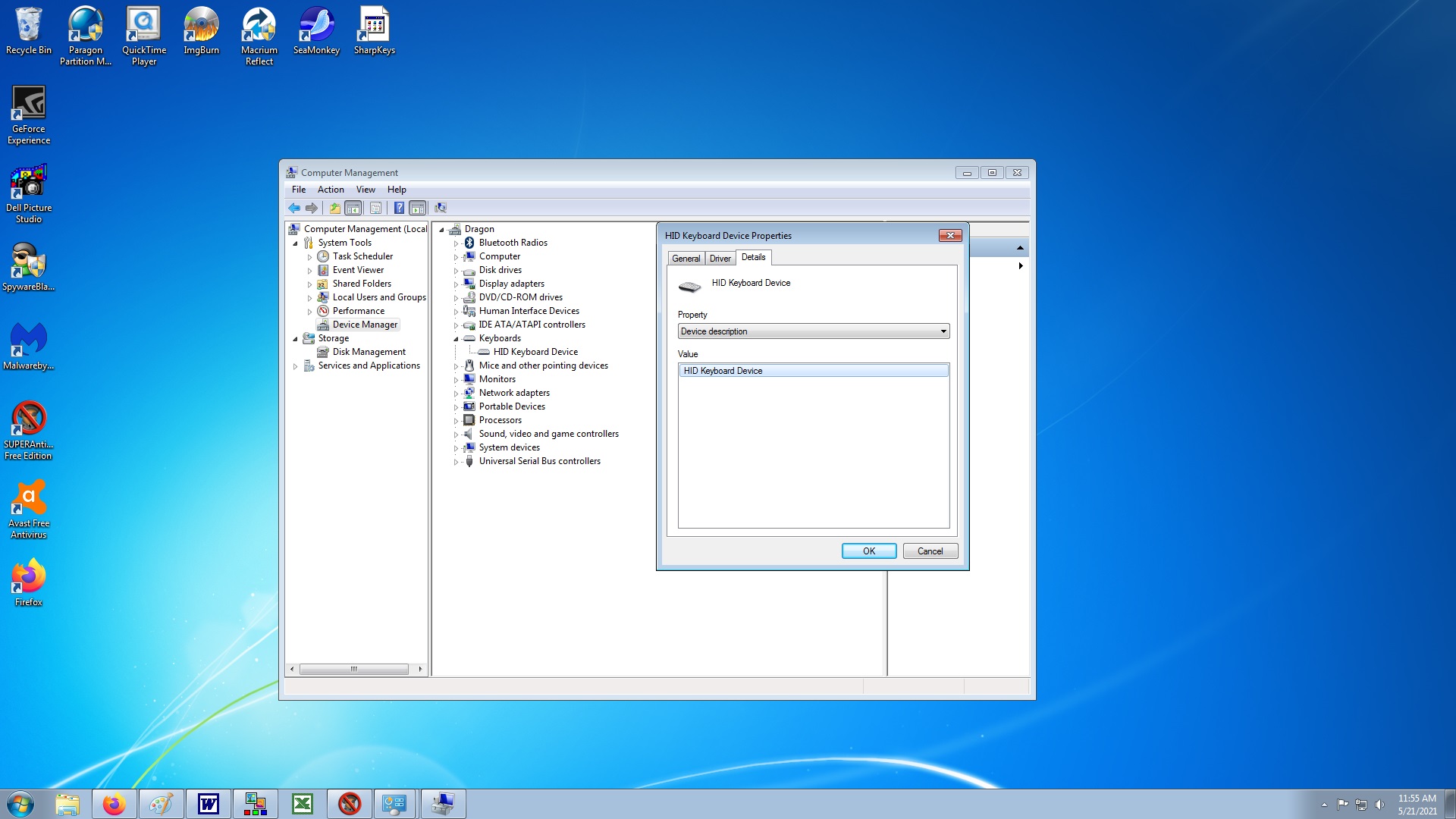The height and width of the screenshot is (819, 1456).
Task: Click Scan for hardware changes icon
Action: pos(441,208)
